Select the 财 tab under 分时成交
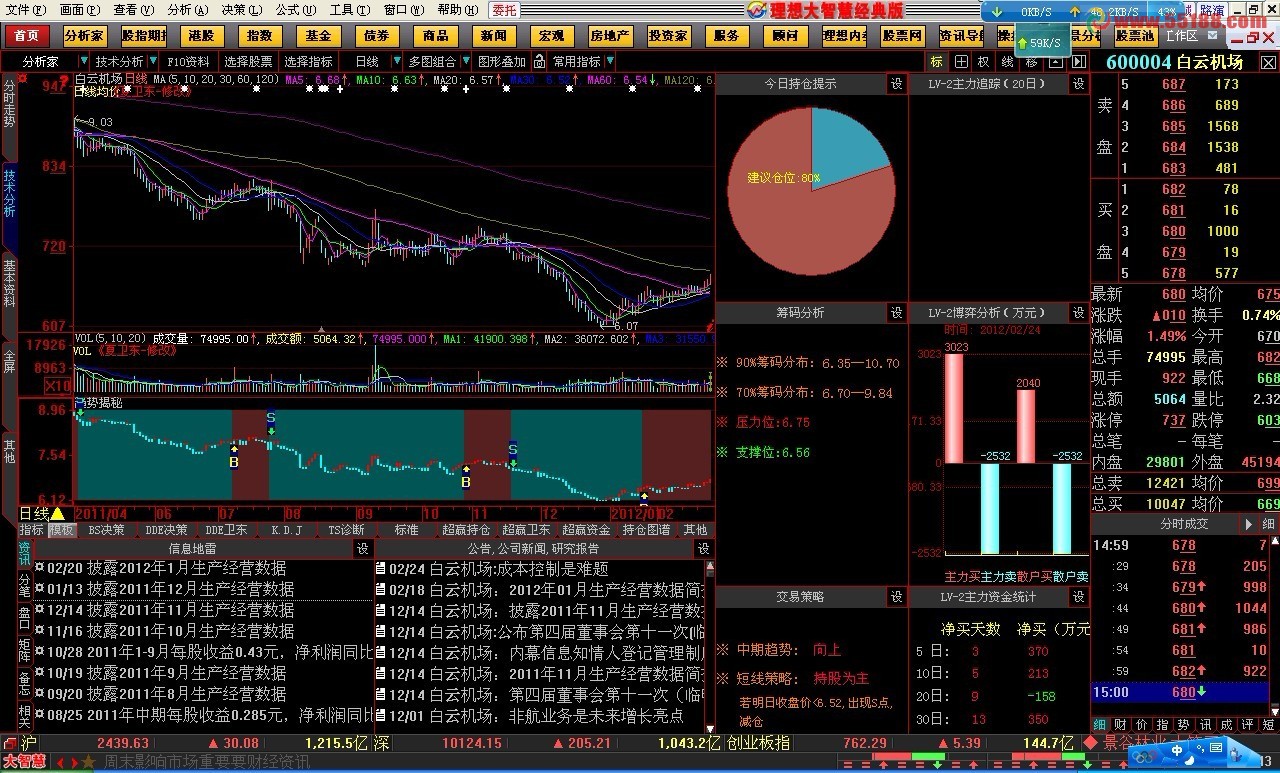 pos(1118,724)
